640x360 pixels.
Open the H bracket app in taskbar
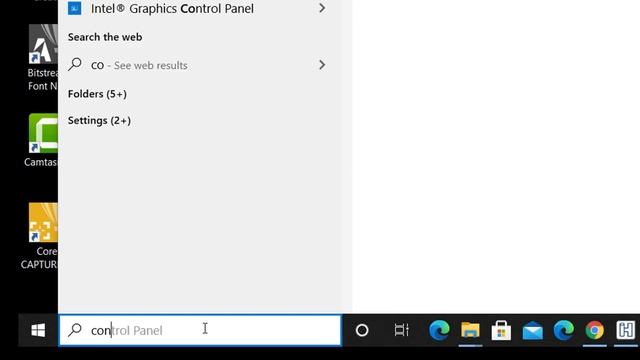[x=626, y=330]
